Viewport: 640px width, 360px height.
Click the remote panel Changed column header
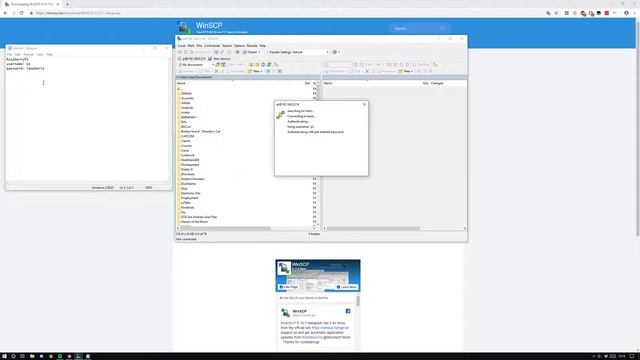pyautogui.click(x=437, y=83)
